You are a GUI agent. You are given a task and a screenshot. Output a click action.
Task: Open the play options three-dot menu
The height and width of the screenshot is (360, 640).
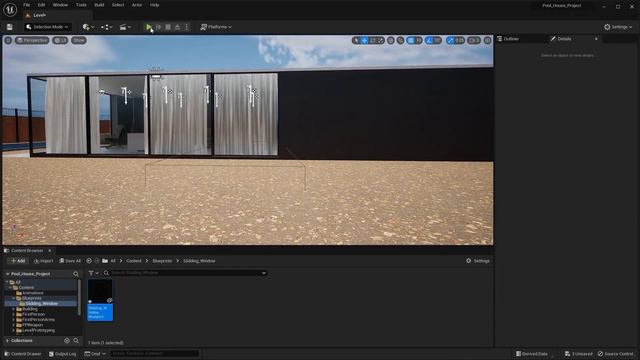click(x=187, y=27)
